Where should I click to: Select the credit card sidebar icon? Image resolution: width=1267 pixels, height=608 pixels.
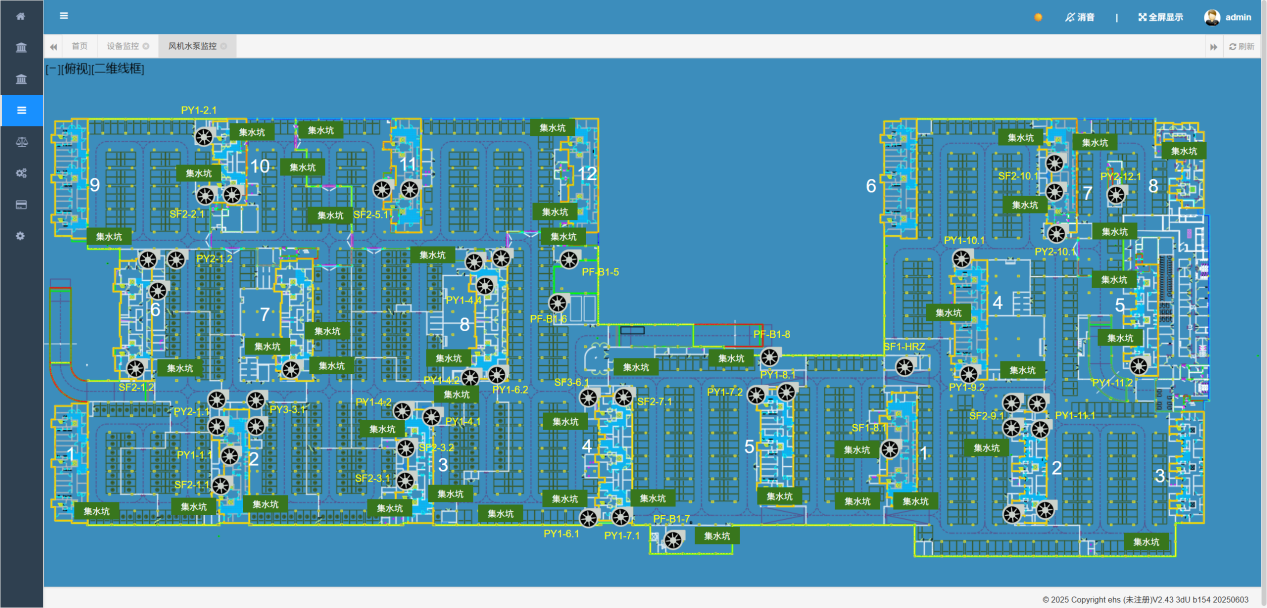pos(21,204)
